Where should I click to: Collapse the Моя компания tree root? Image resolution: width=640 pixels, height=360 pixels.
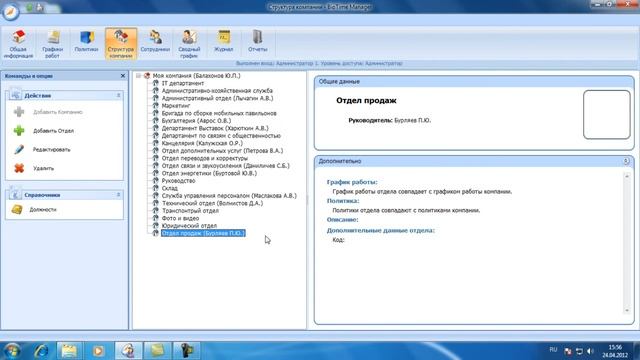click(138, 76)
